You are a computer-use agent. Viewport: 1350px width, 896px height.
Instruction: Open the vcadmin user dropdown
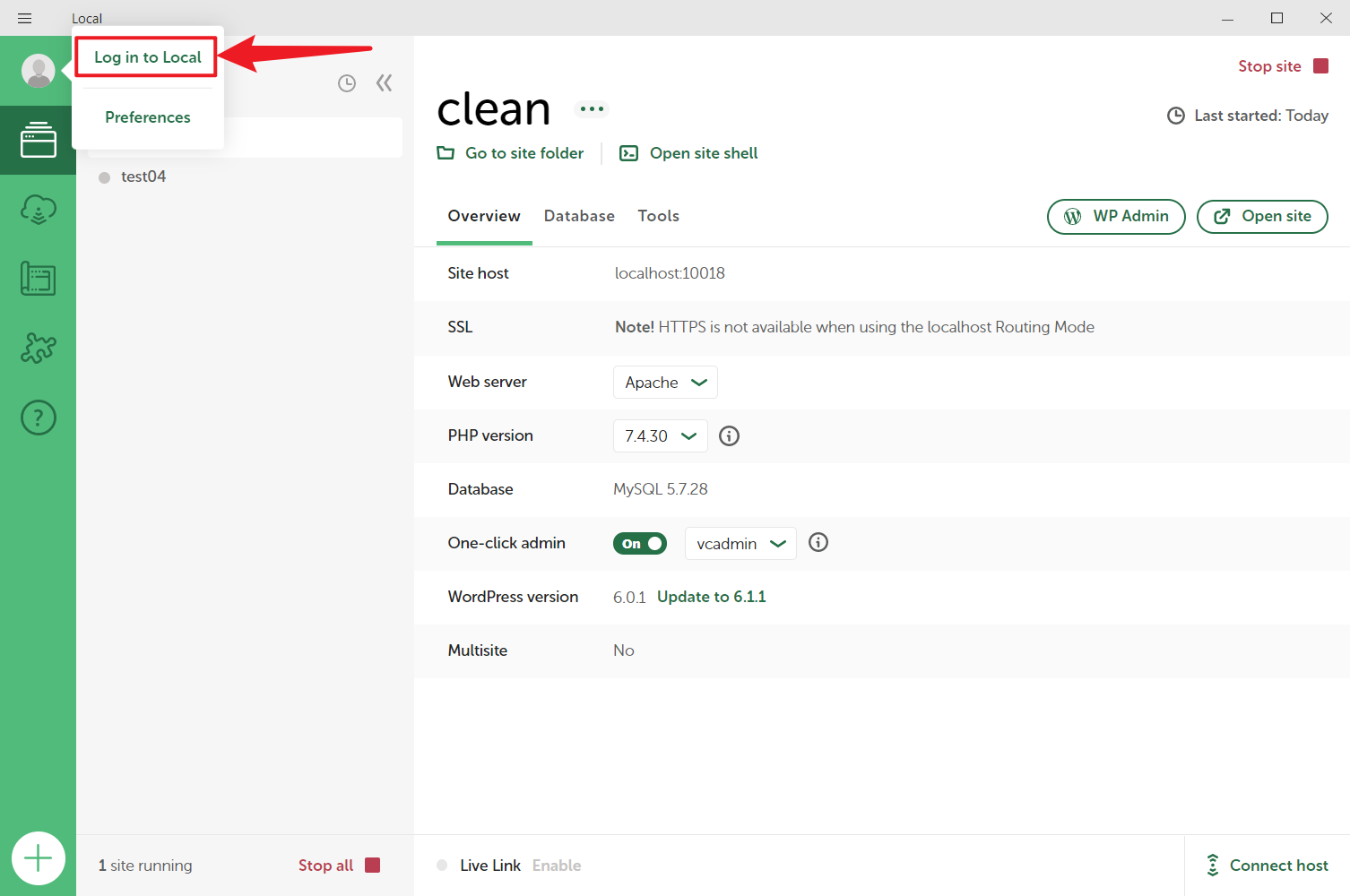pos(740,544)
